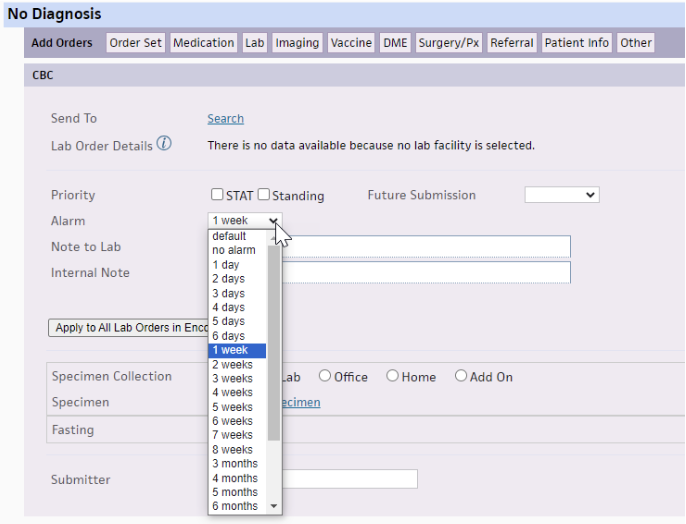
Task: Enable the Standing priority checkbox
Action: tap(263, 194)
